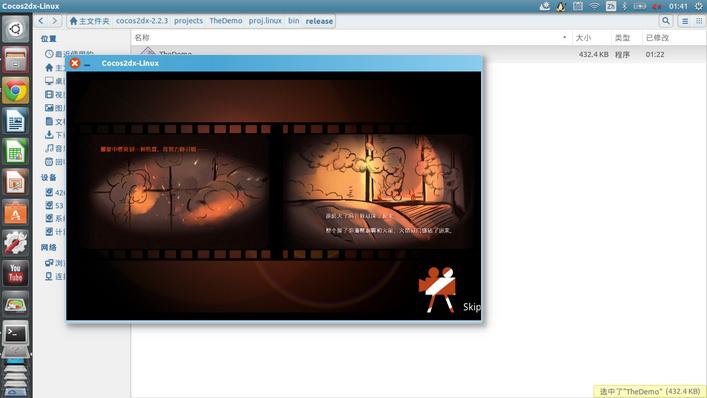The image size is (707, 398).
Task: Select the release breadcrumb
Action: tap(319, 21)
